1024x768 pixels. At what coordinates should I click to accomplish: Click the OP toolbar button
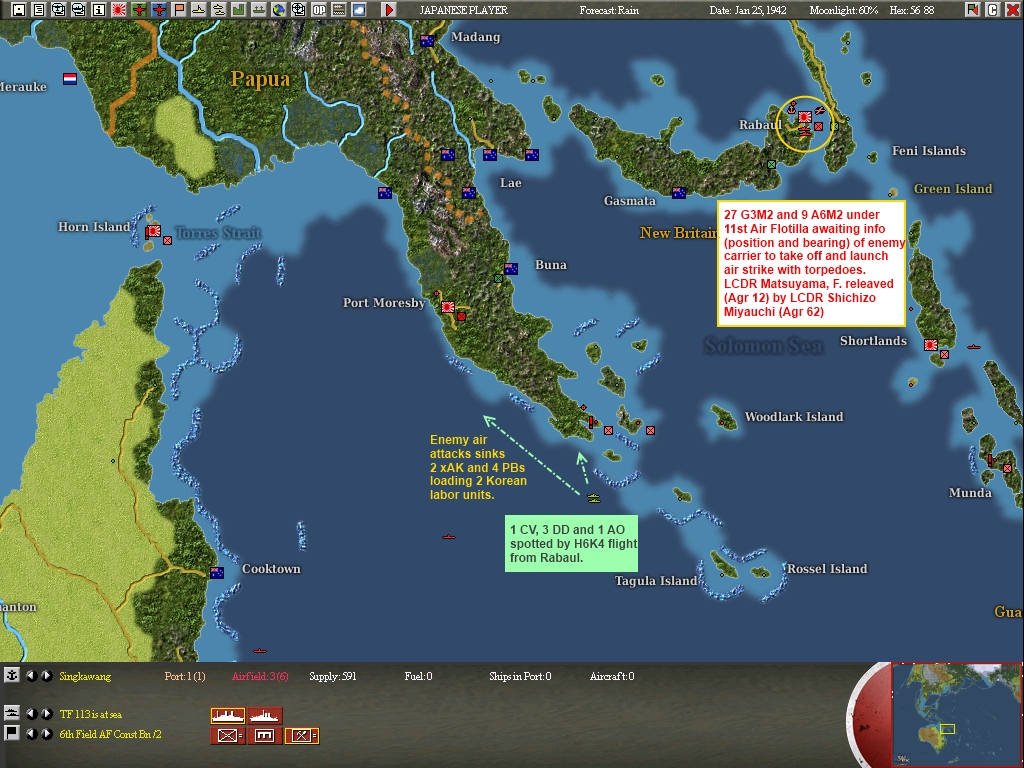319,10
